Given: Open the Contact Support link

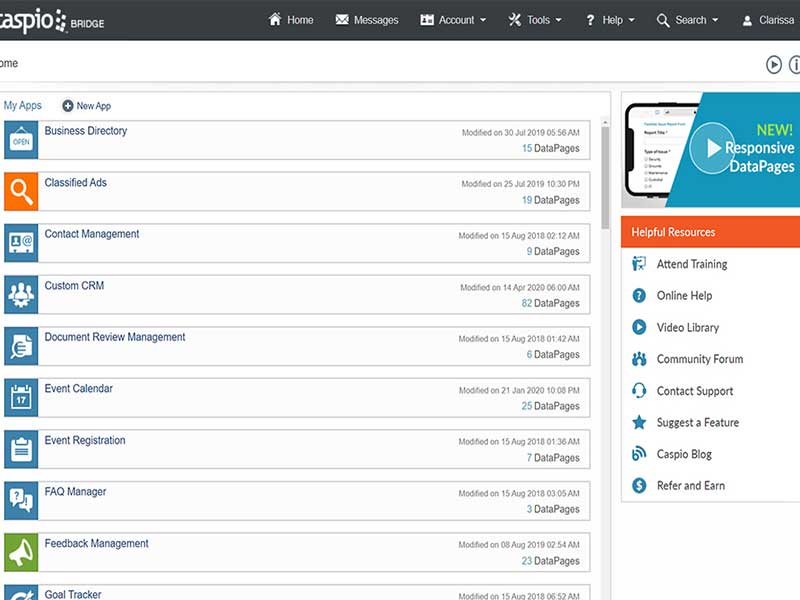Looking at the screenshot, I should [694, 391].
